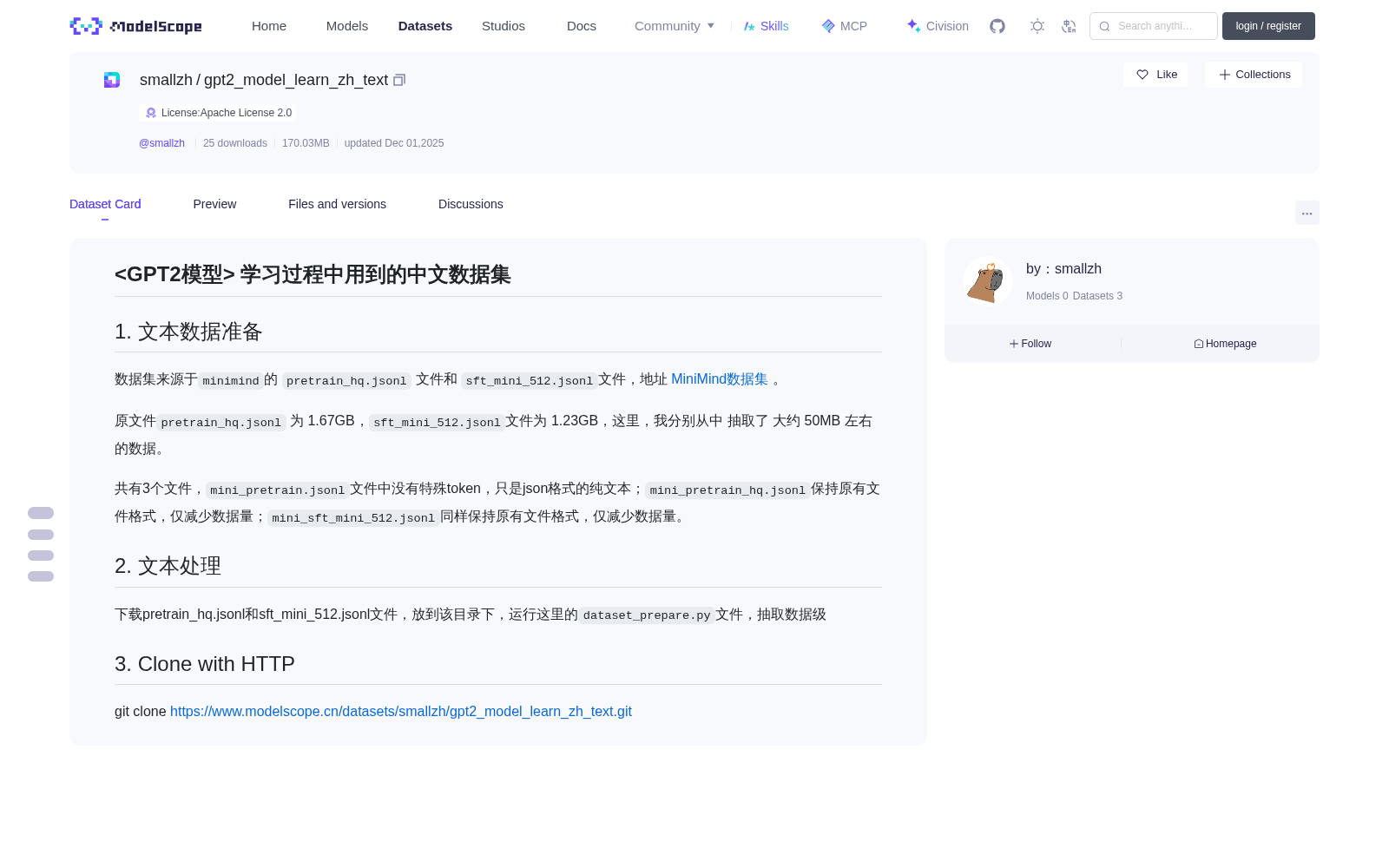Open the GitHub icon link
The width and height of the screenshot is (1389, 868).
point(997,26)
